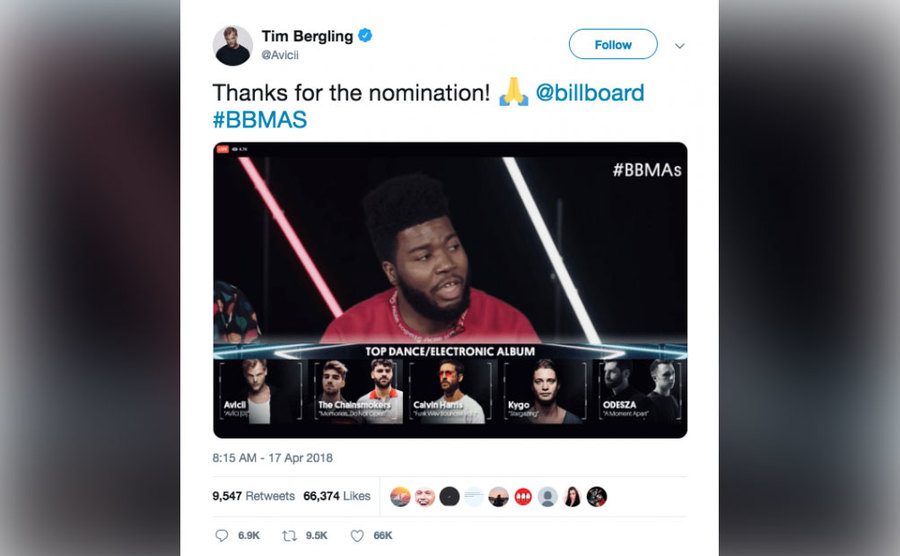The image size is (900, 556).
Task: Click the retweet arrows icon
Action: 289,535
